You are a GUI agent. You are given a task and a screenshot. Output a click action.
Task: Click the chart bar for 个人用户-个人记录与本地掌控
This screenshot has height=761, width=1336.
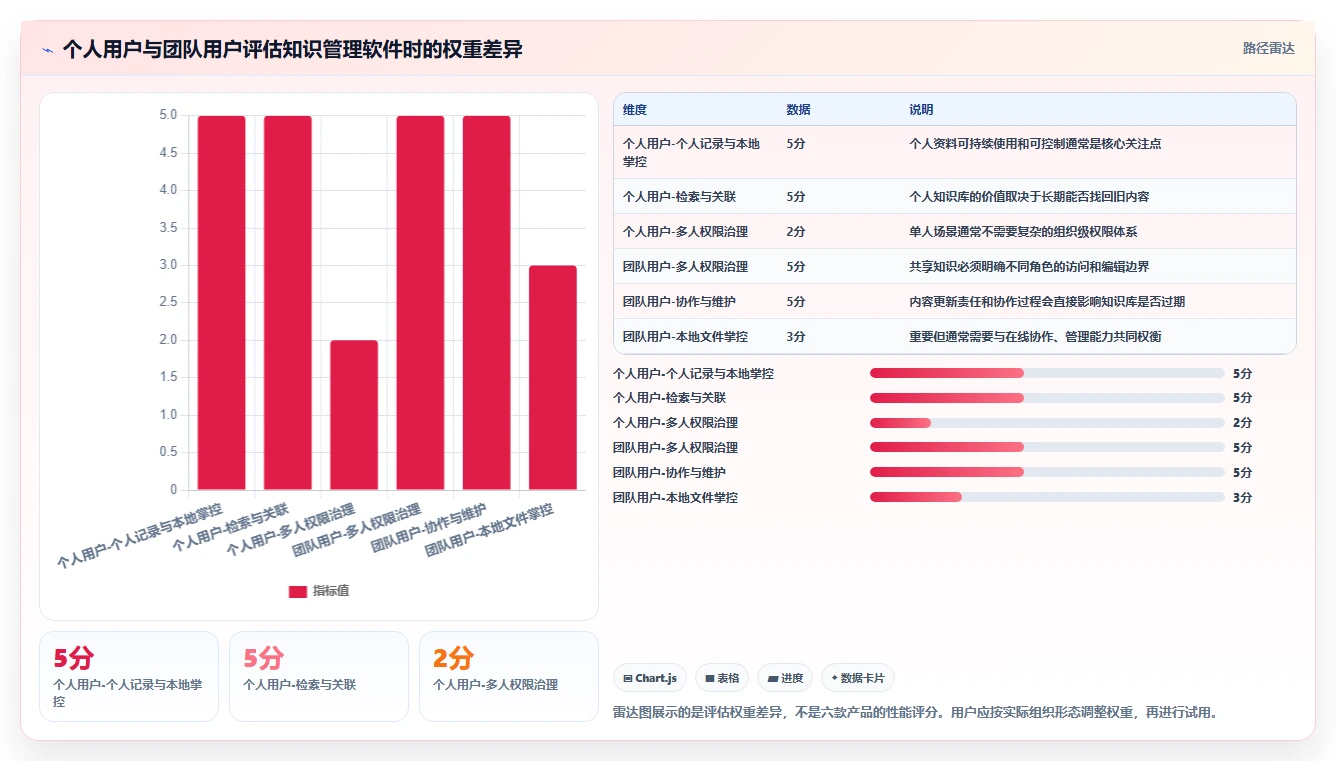[x=222, y=303]
